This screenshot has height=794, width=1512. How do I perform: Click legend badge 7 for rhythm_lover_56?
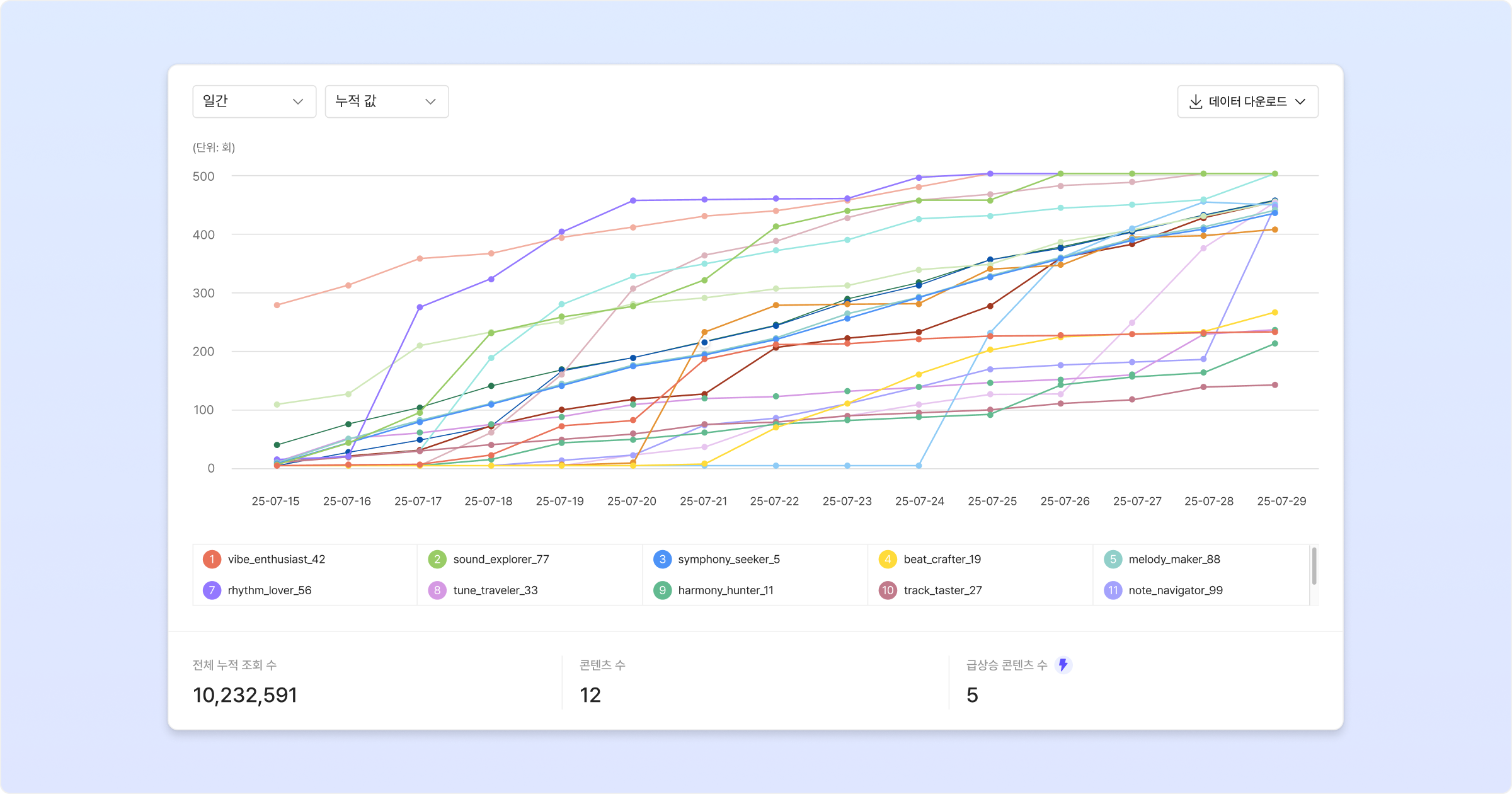(x=212, y=590)
